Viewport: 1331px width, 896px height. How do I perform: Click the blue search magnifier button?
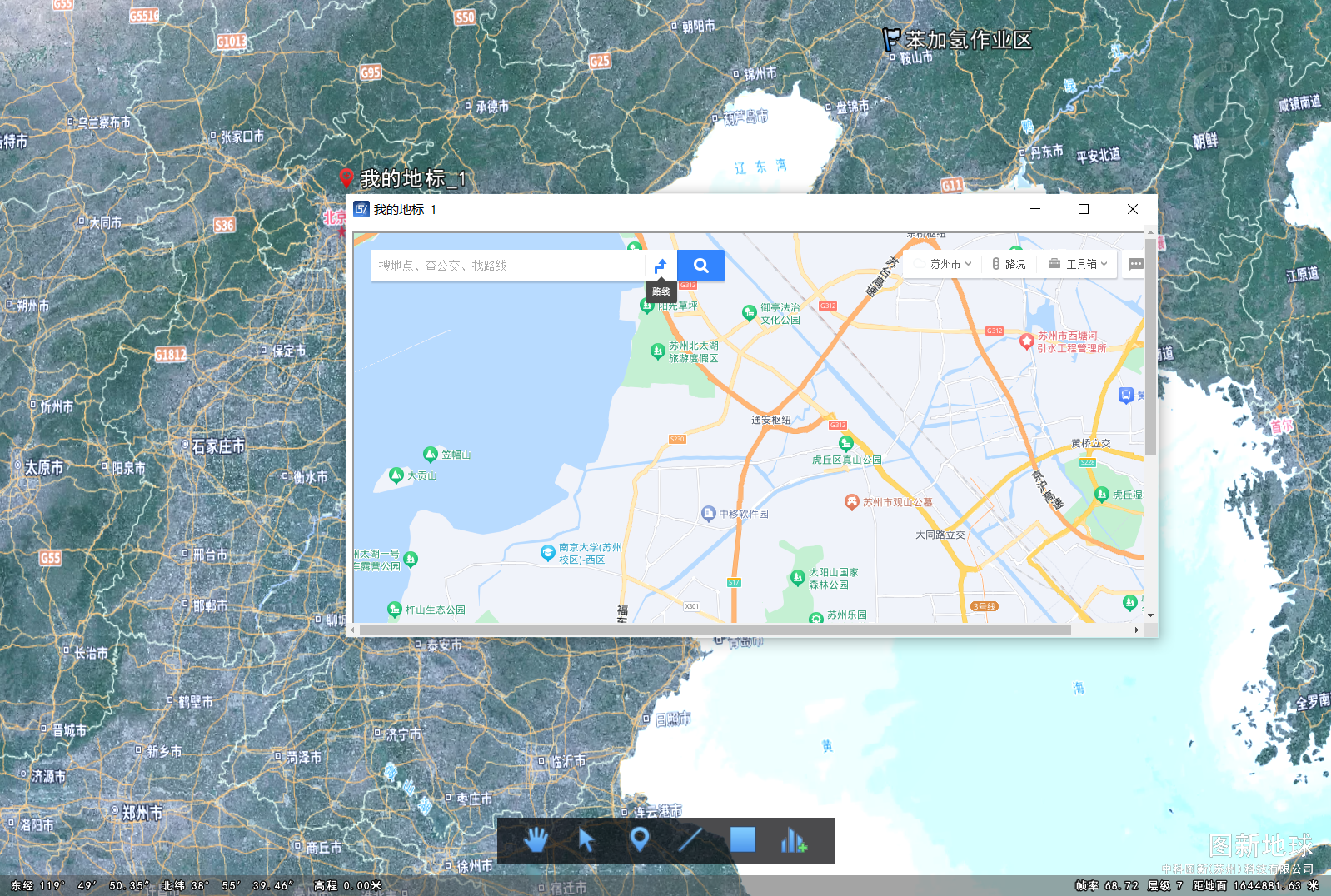click(x=700, y=266)
